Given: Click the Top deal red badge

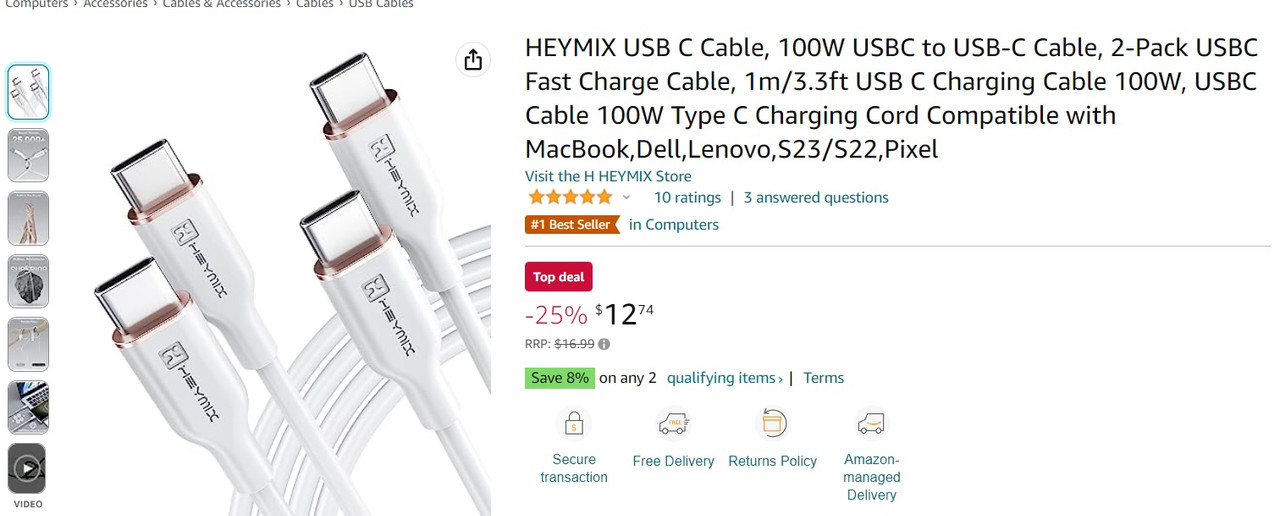Looking at the screenshot, I should tap(558, 277).
